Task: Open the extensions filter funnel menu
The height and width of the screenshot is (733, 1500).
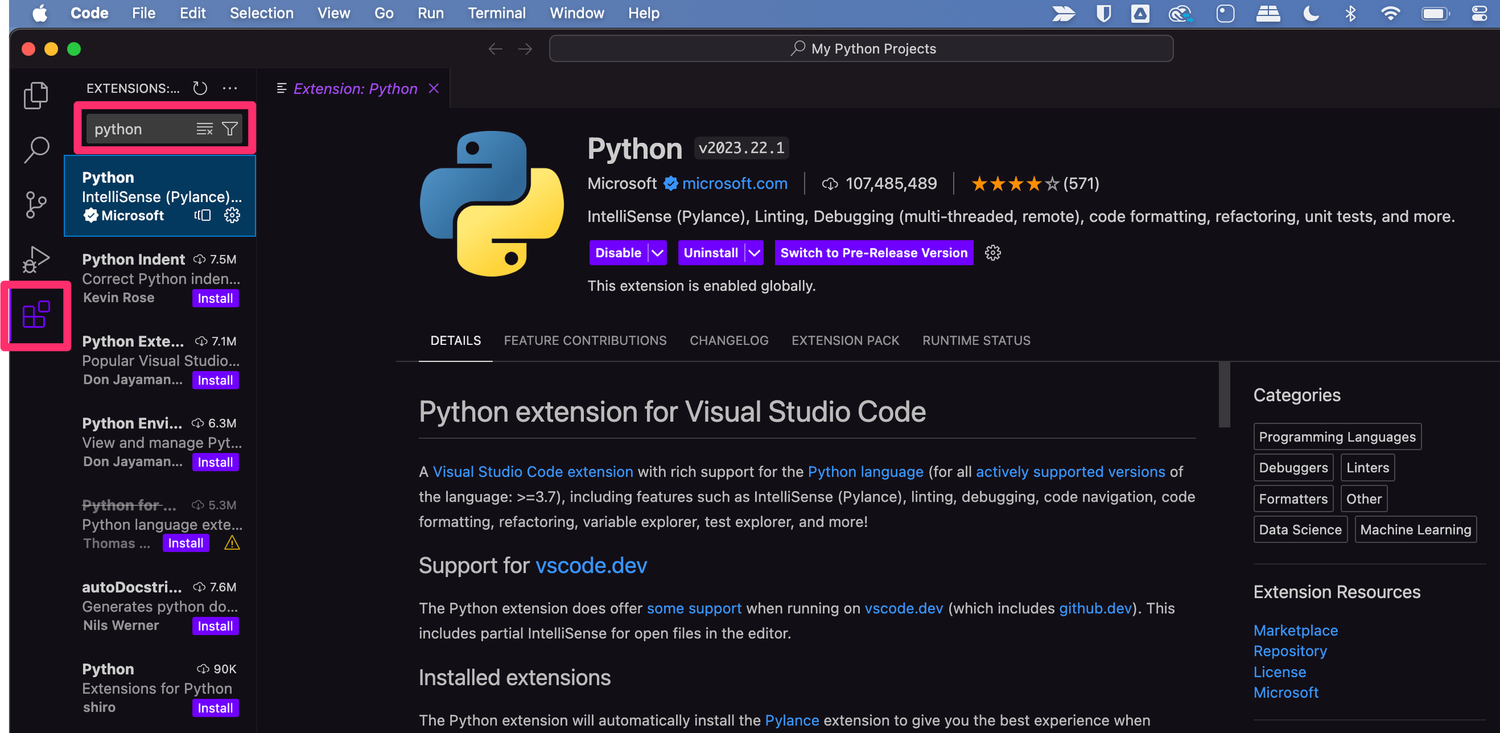Action: click(x=230, y=128)
